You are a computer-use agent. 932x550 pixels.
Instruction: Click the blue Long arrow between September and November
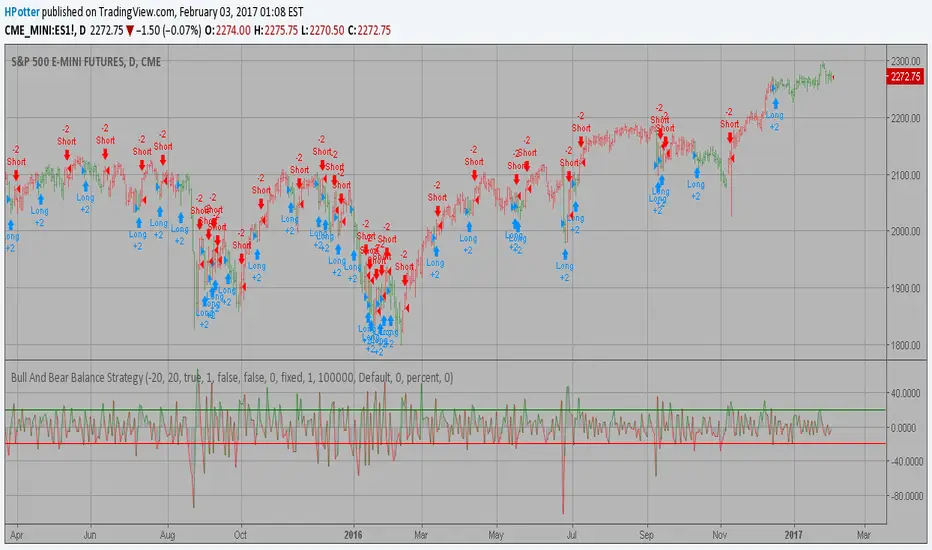[x=697, y=173]
